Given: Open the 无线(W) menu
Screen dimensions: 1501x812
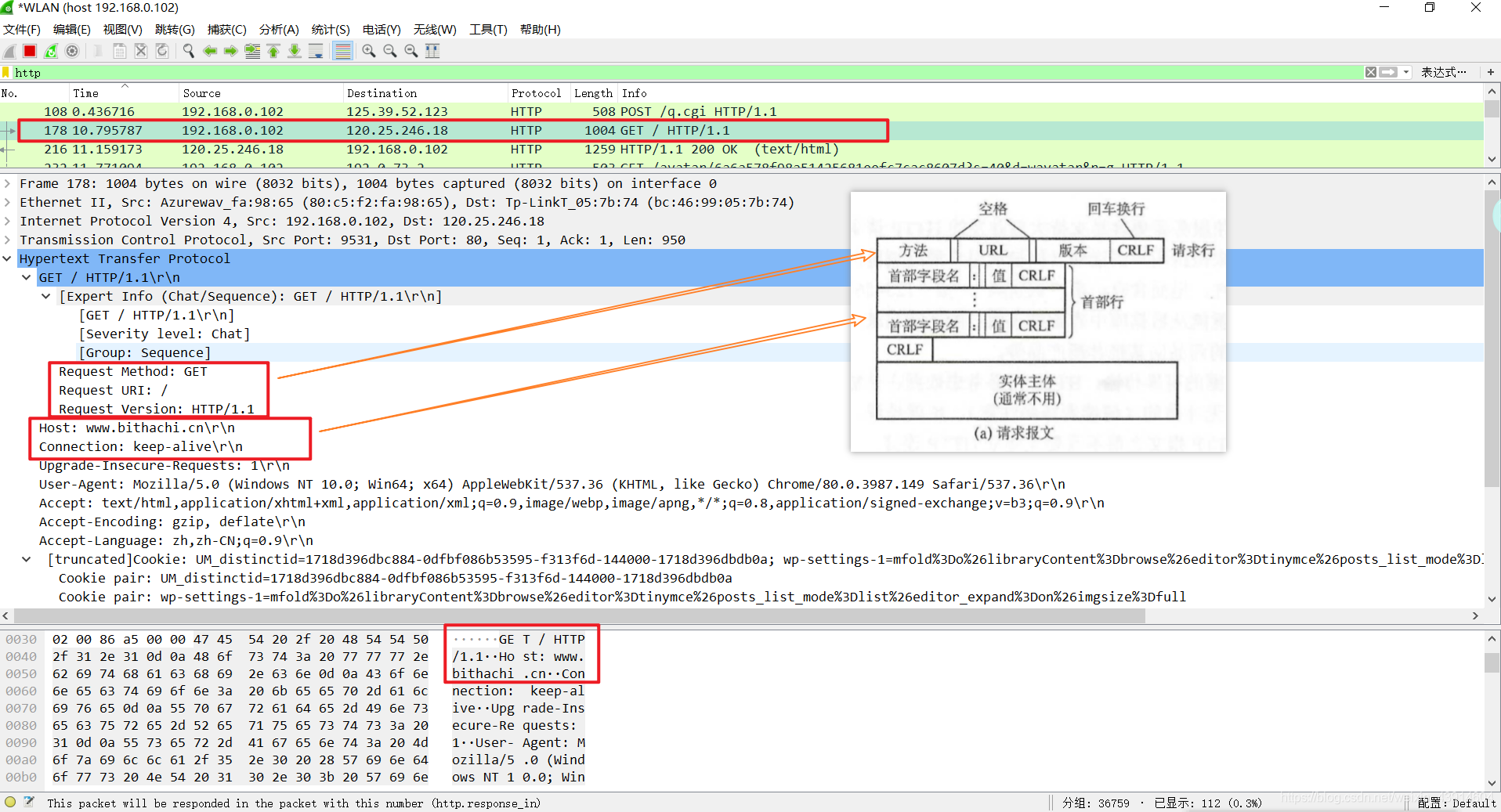Looking at the screenshot, I should click(435, 30).
